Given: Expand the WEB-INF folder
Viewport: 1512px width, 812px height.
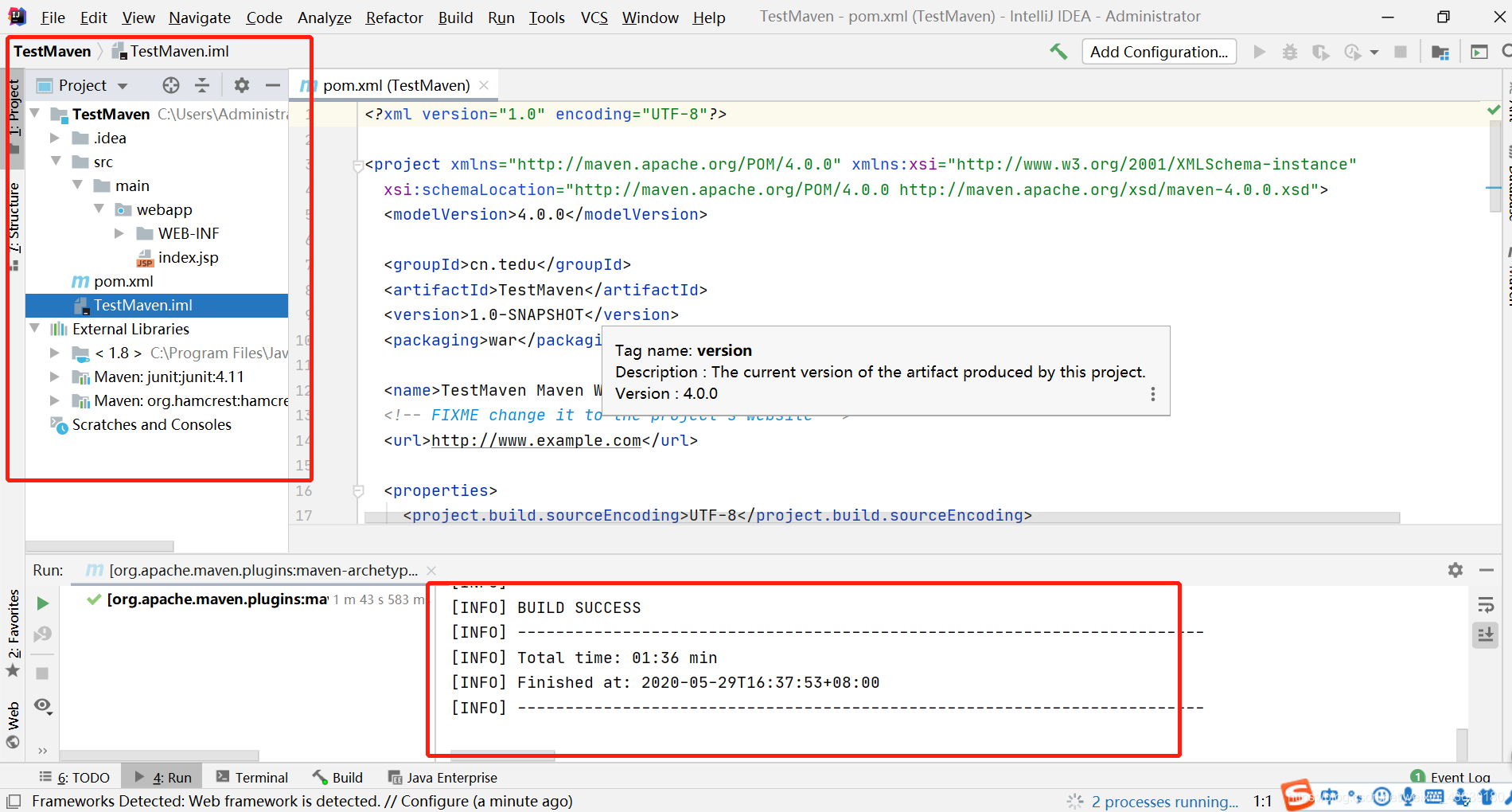Looking at the screenshot, I should click(119, 233).
